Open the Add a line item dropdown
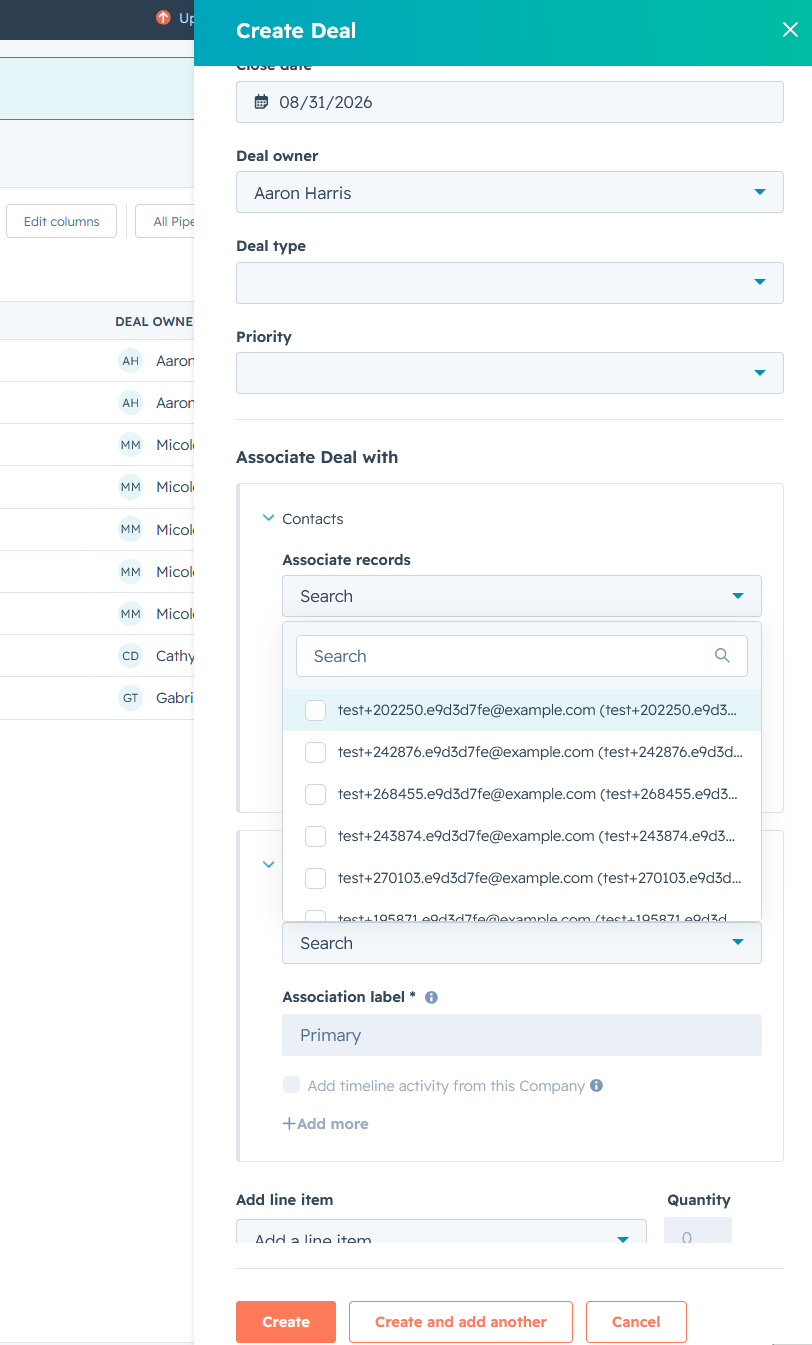This screenshot has width=812, height=1345. pos(441,1231)
